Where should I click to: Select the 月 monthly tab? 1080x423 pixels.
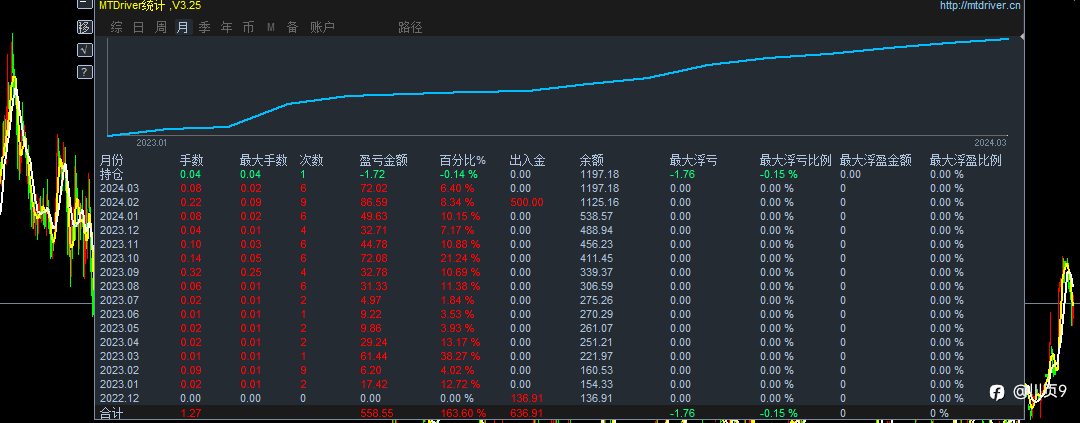coord(183,28)
